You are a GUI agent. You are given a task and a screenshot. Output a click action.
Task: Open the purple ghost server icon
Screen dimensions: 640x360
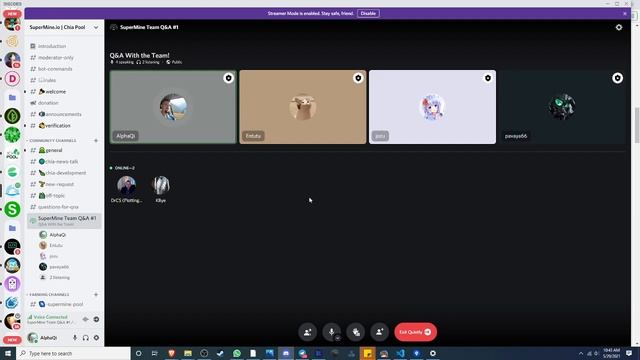pos(12,284)
